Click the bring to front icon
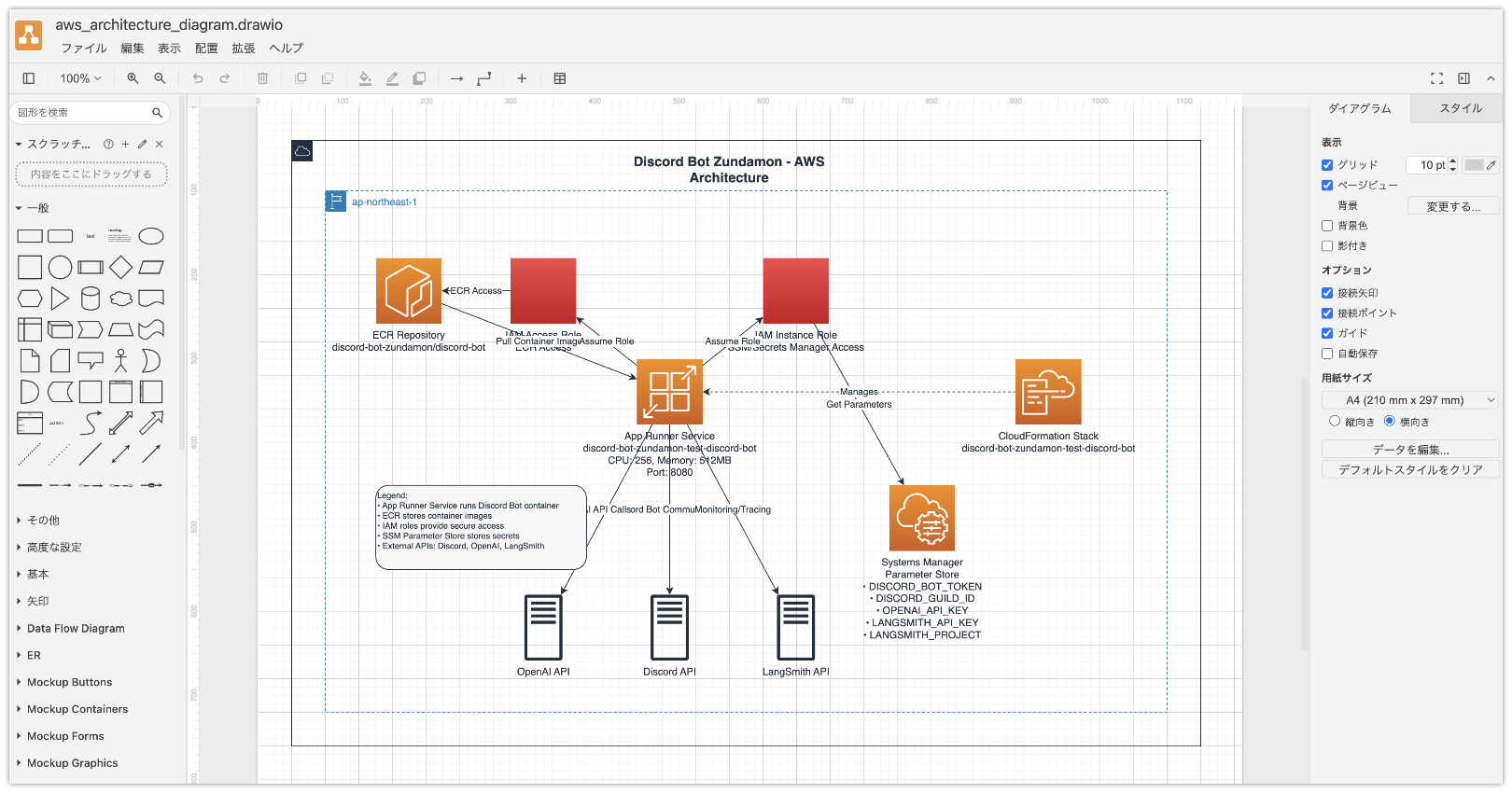Screen dimensions: 1512x793 tap(301, 78)
